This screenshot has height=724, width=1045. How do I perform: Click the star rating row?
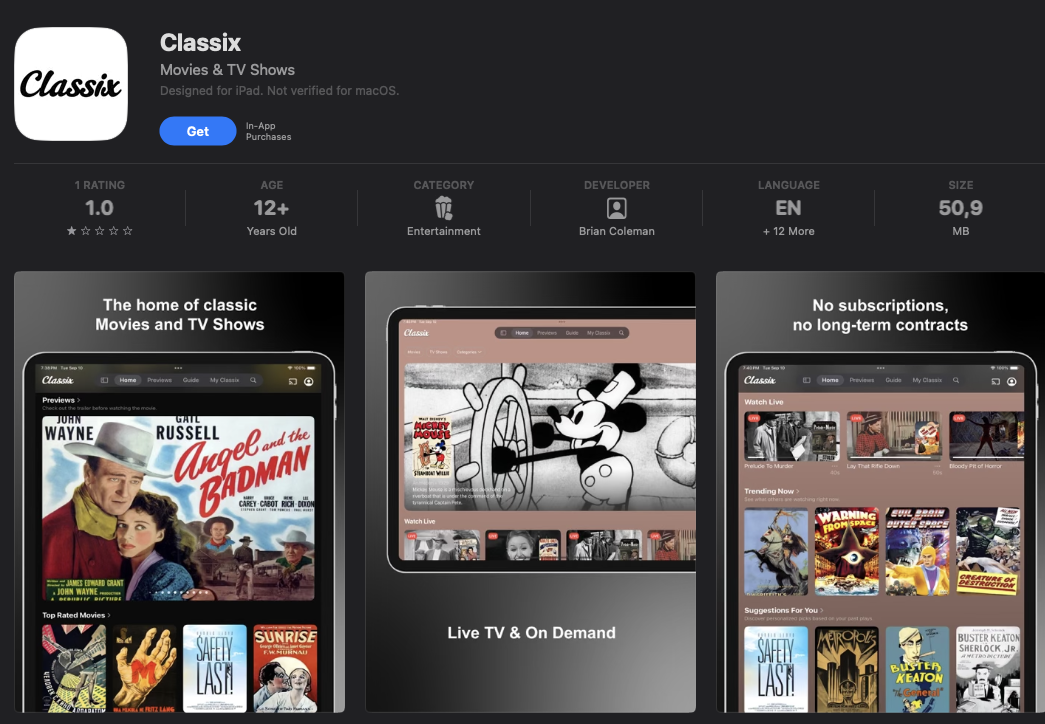point(99,231)
